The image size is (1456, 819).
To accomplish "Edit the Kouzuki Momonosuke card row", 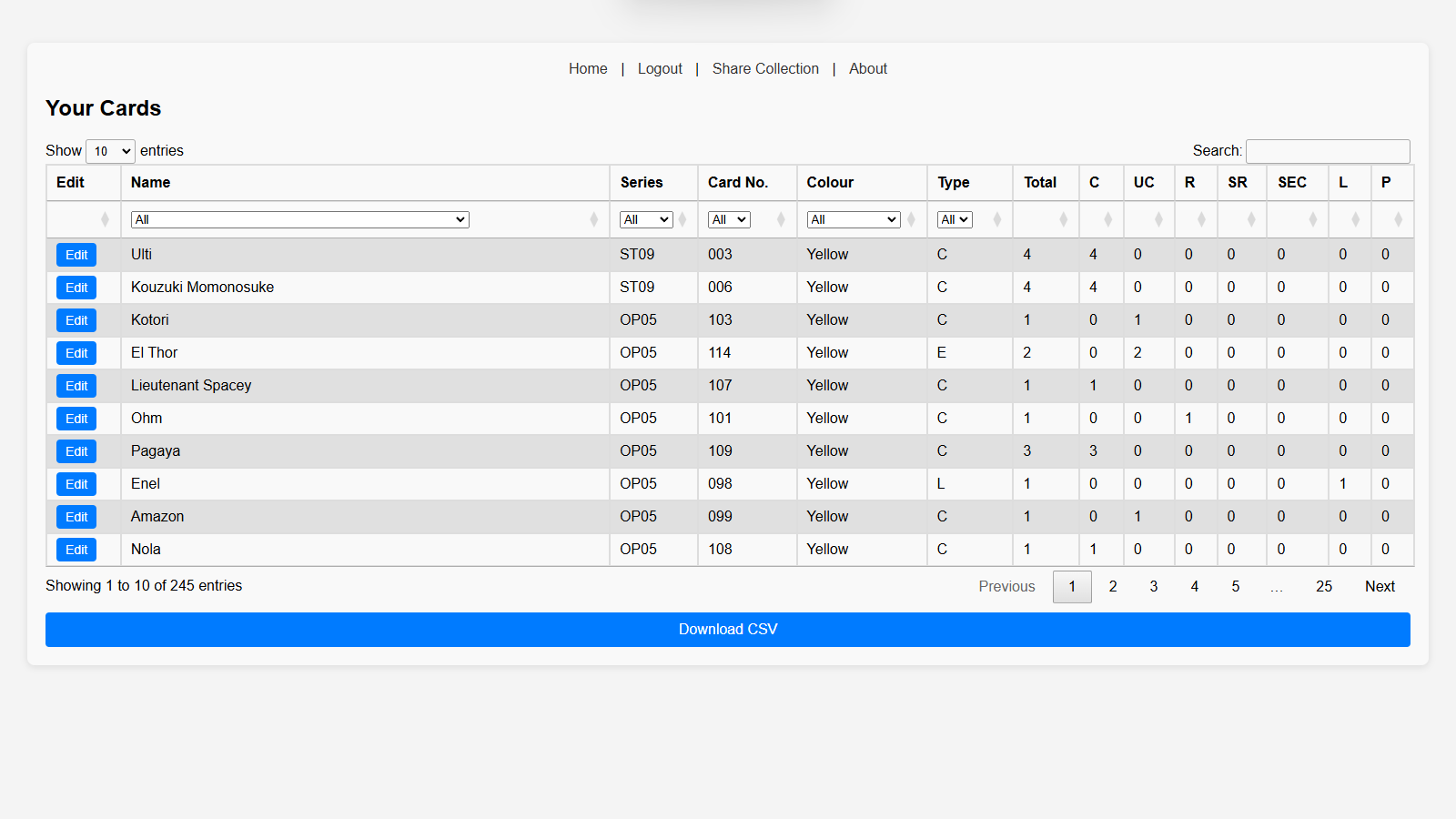I will coord(76,288).
